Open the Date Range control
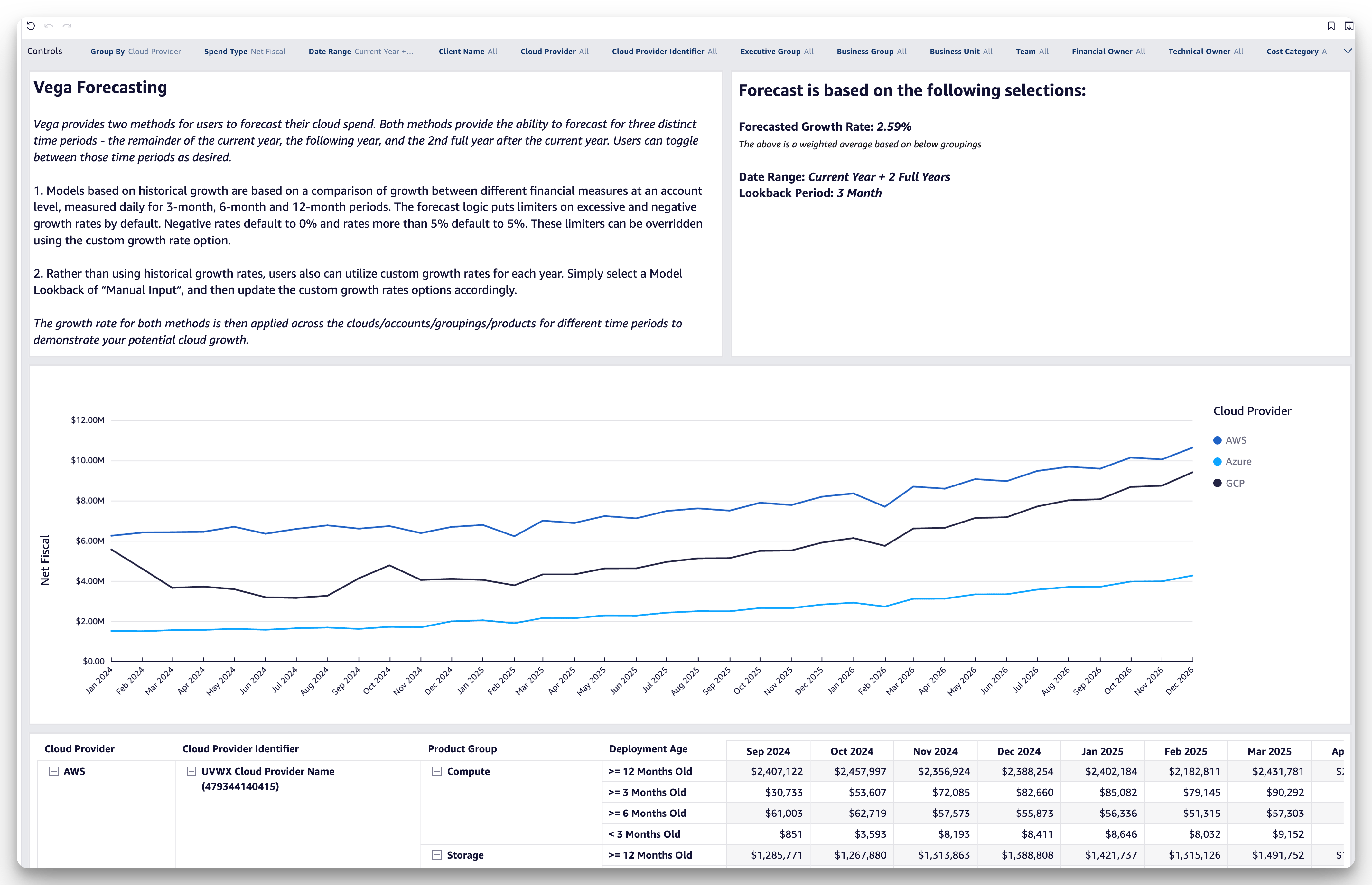The image size is (1372, 885). tap(361, 52)
